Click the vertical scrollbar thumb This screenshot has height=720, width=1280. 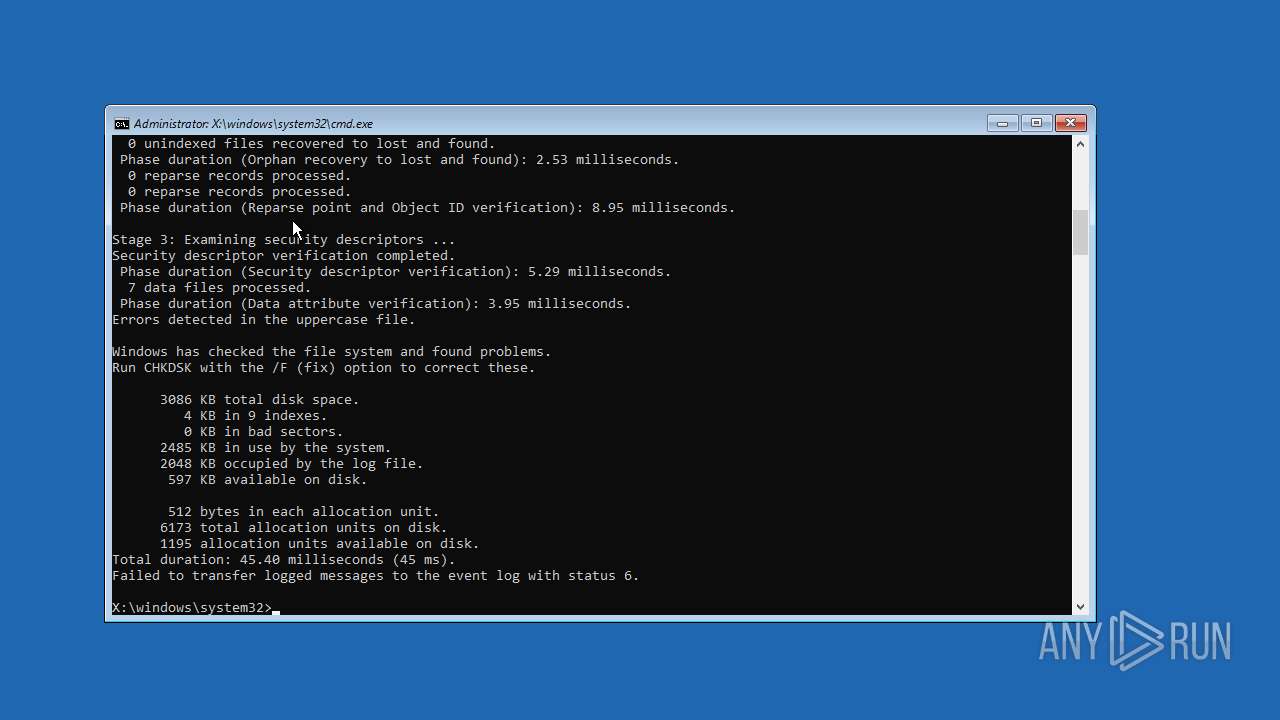[x=1080, y=232]
